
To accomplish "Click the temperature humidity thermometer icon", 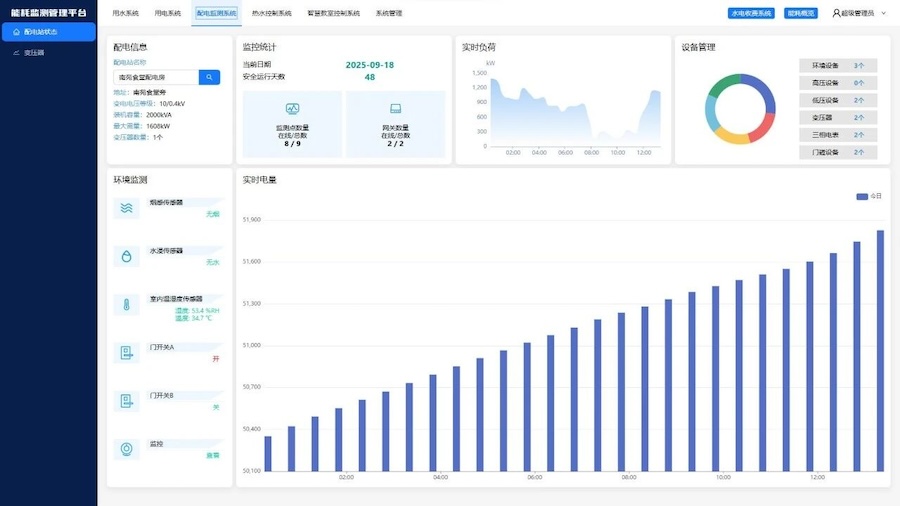I will pos(127,305).
